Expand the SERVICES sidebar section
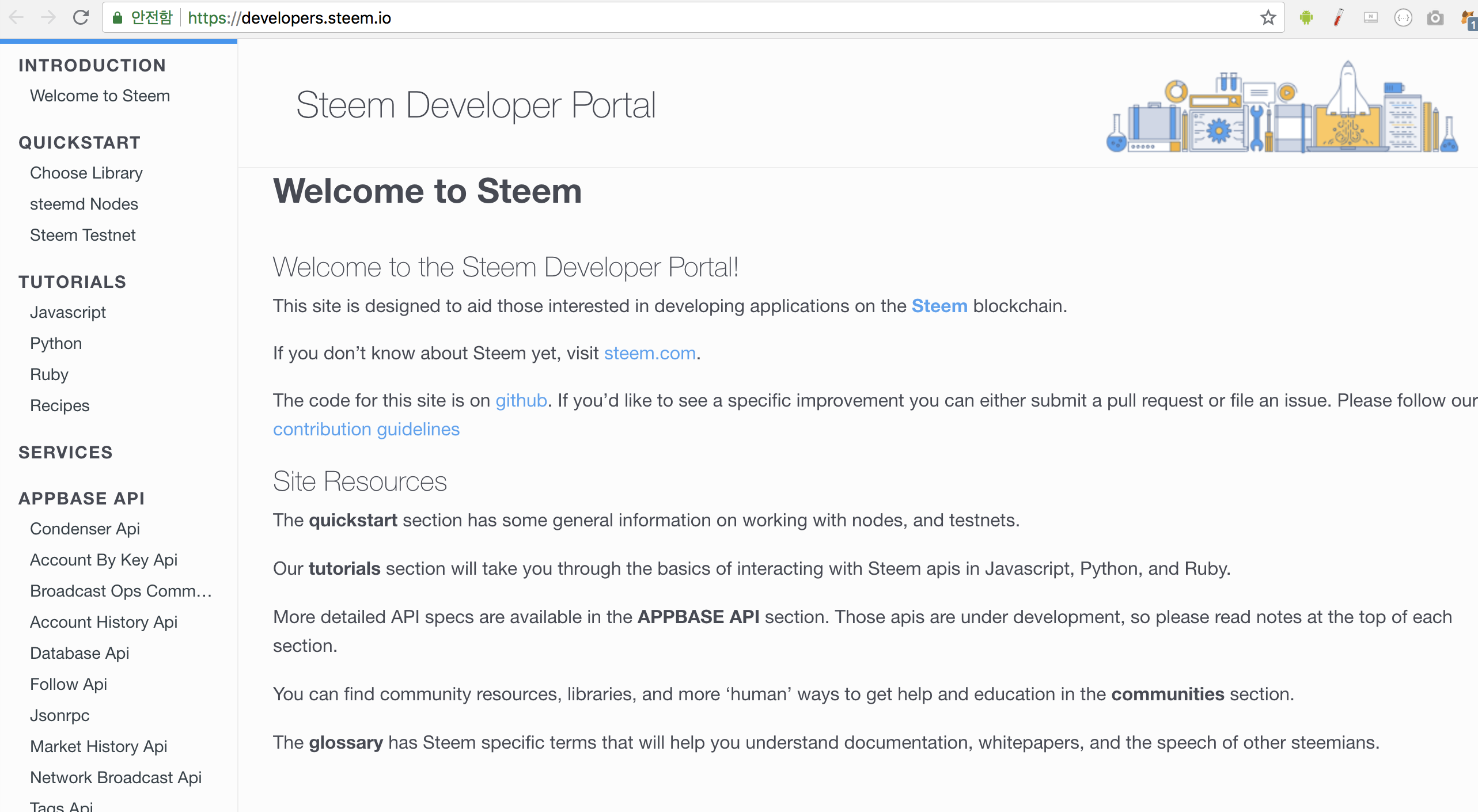 coord(66,453)
